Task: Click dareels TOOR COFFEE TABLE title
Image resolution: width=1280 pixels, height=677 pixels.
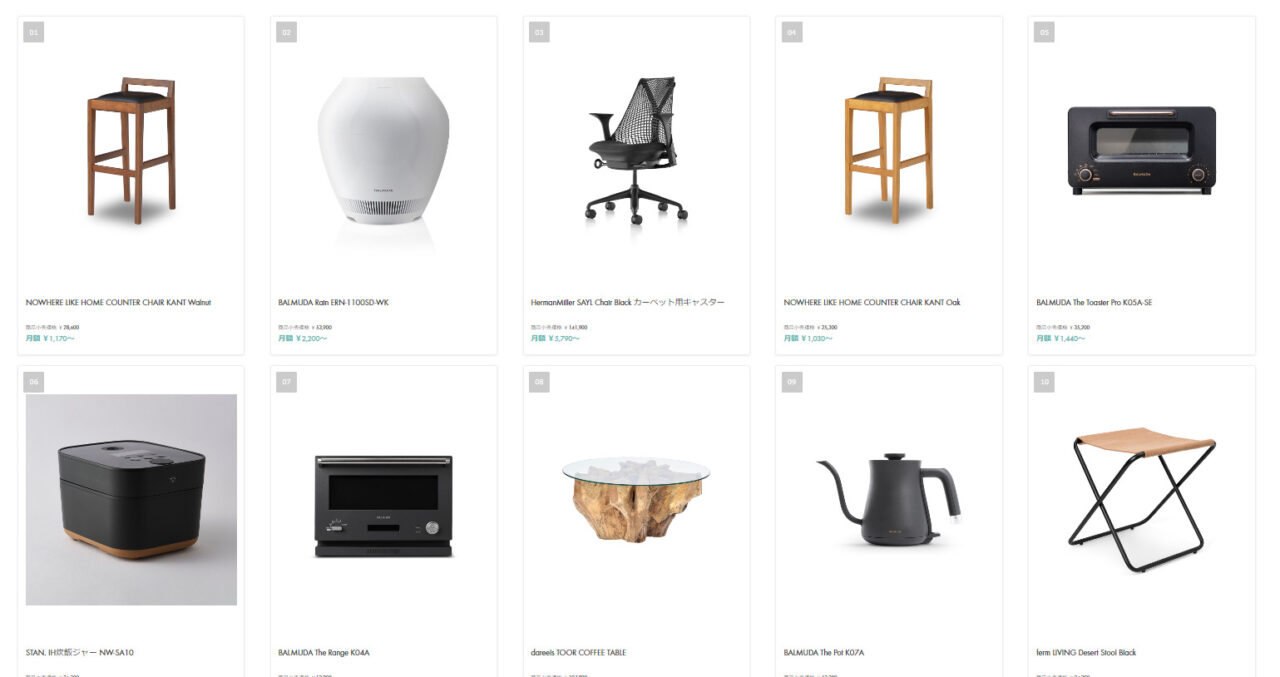Action: point(578,652)
